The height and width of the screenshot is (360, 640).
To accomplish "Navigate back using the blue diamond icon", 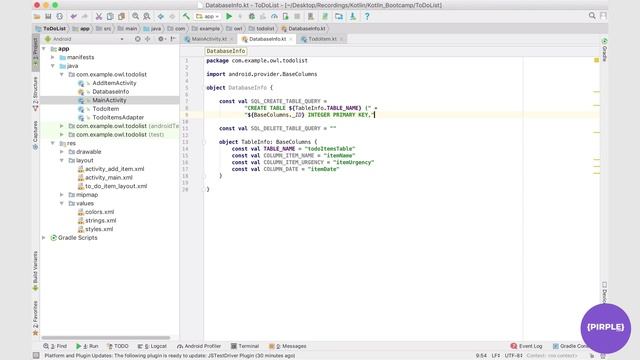I will 161,16.
